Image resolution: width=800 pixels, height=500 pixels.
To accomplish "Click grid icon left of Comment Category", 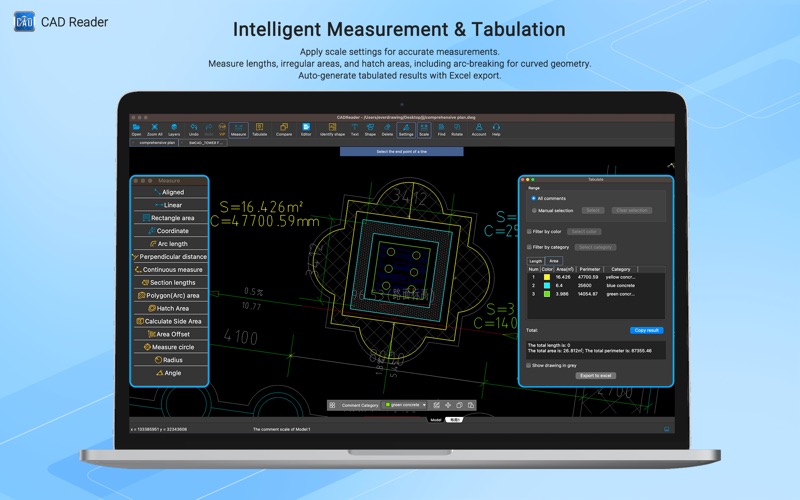I will coord(332,405).
